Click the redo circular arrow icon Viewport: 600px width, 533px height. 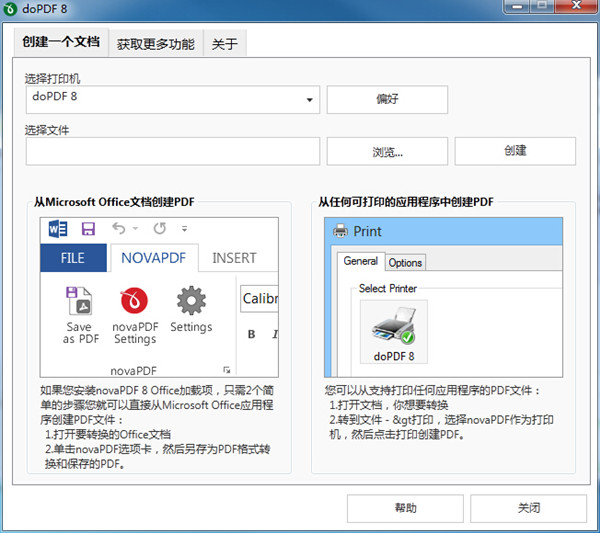[160, 228]
